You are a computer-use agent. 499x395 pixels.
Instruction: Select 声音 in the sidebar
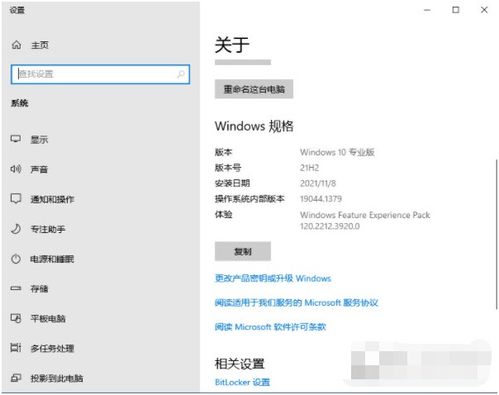coord(39,169)
